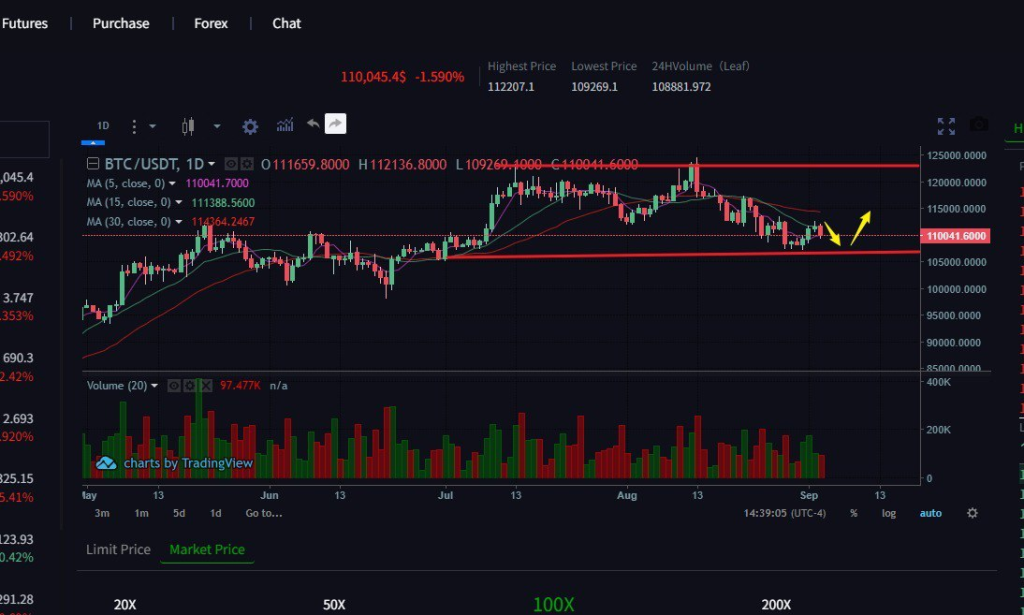Open axis settings gear at bottom right
Image resolution: width=1024 pixels, height=615 pixels.
coord(972,513)
